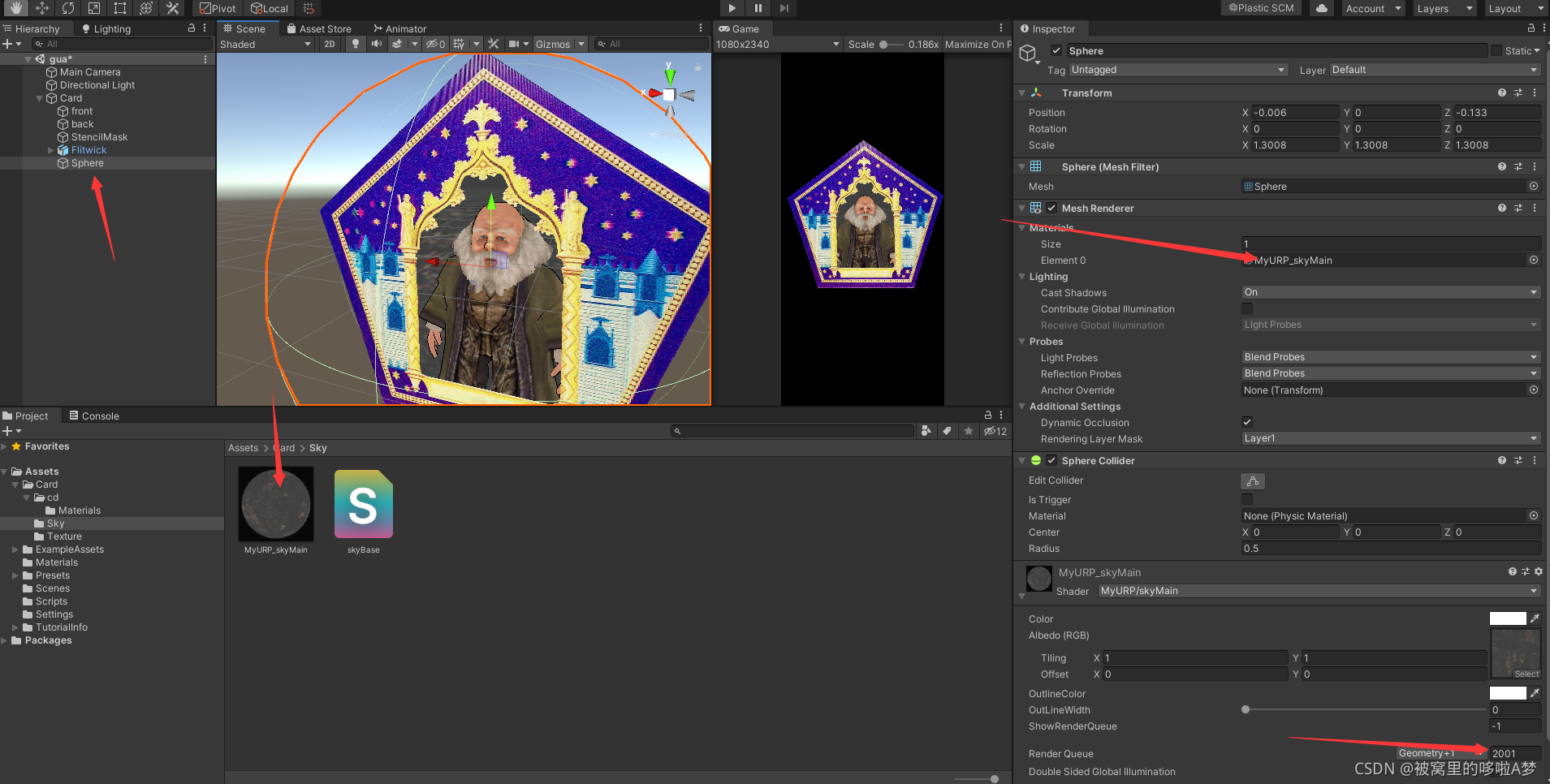Select the Move tool
Screen dimensions: 1550x784
pyautogui.click(x=42, y=8)
